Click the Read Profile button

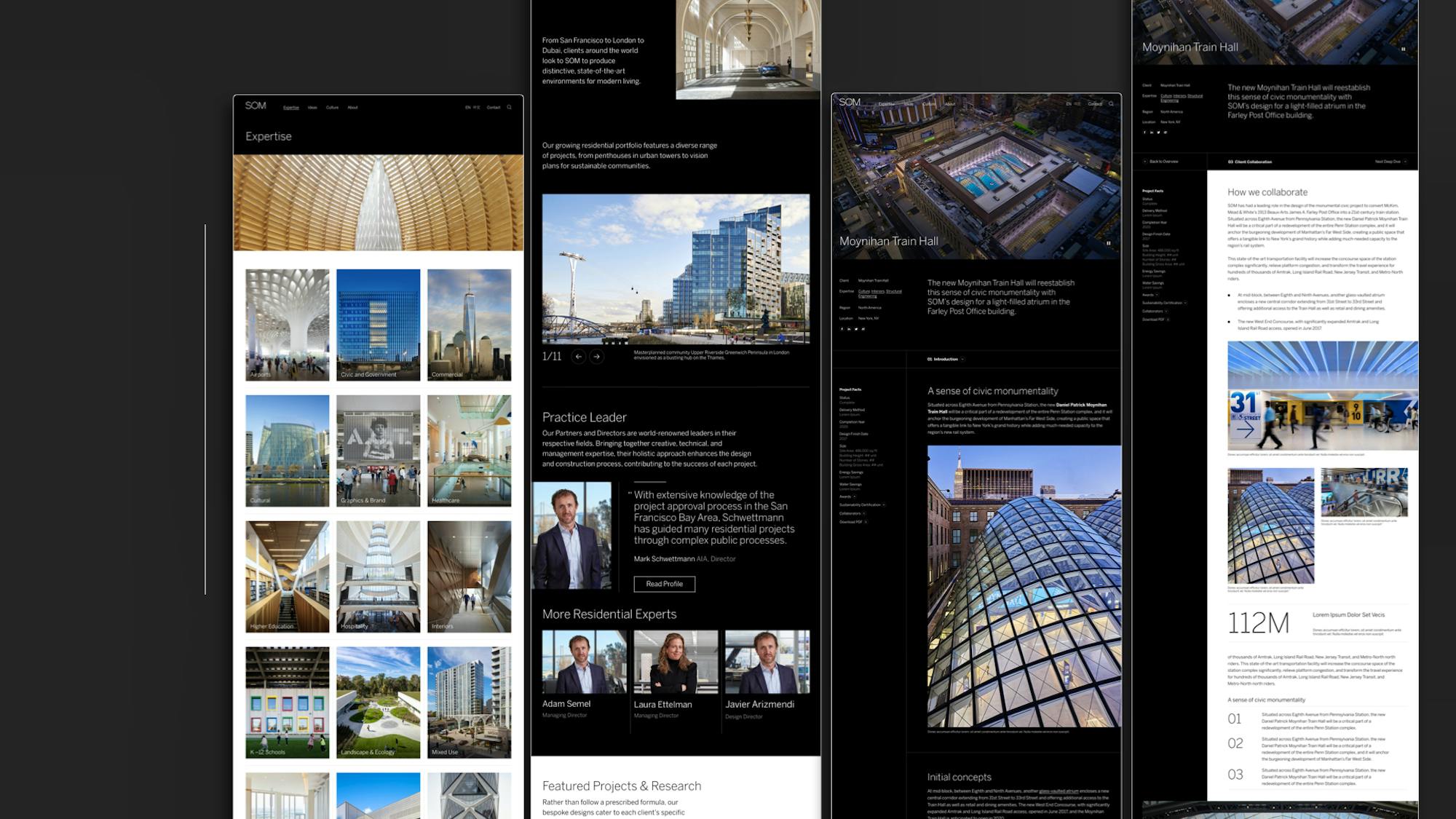(x=664, y=584)
